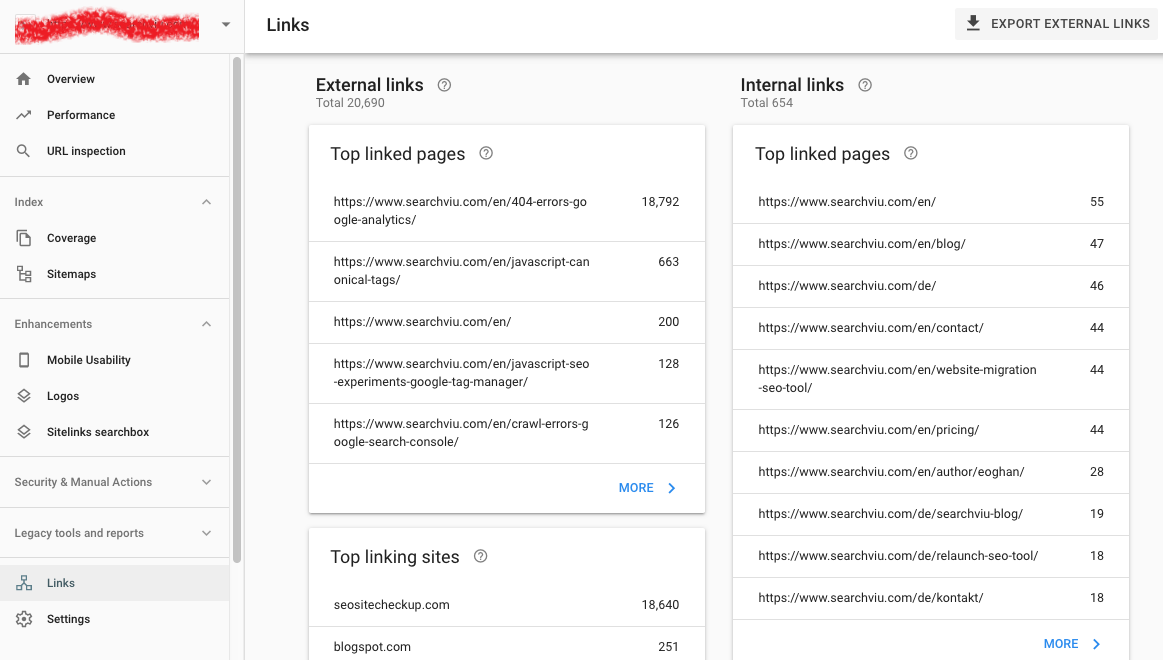Open internal row /en/contact/
Viewport: 1163px width, 660px height.
[931, 328]
